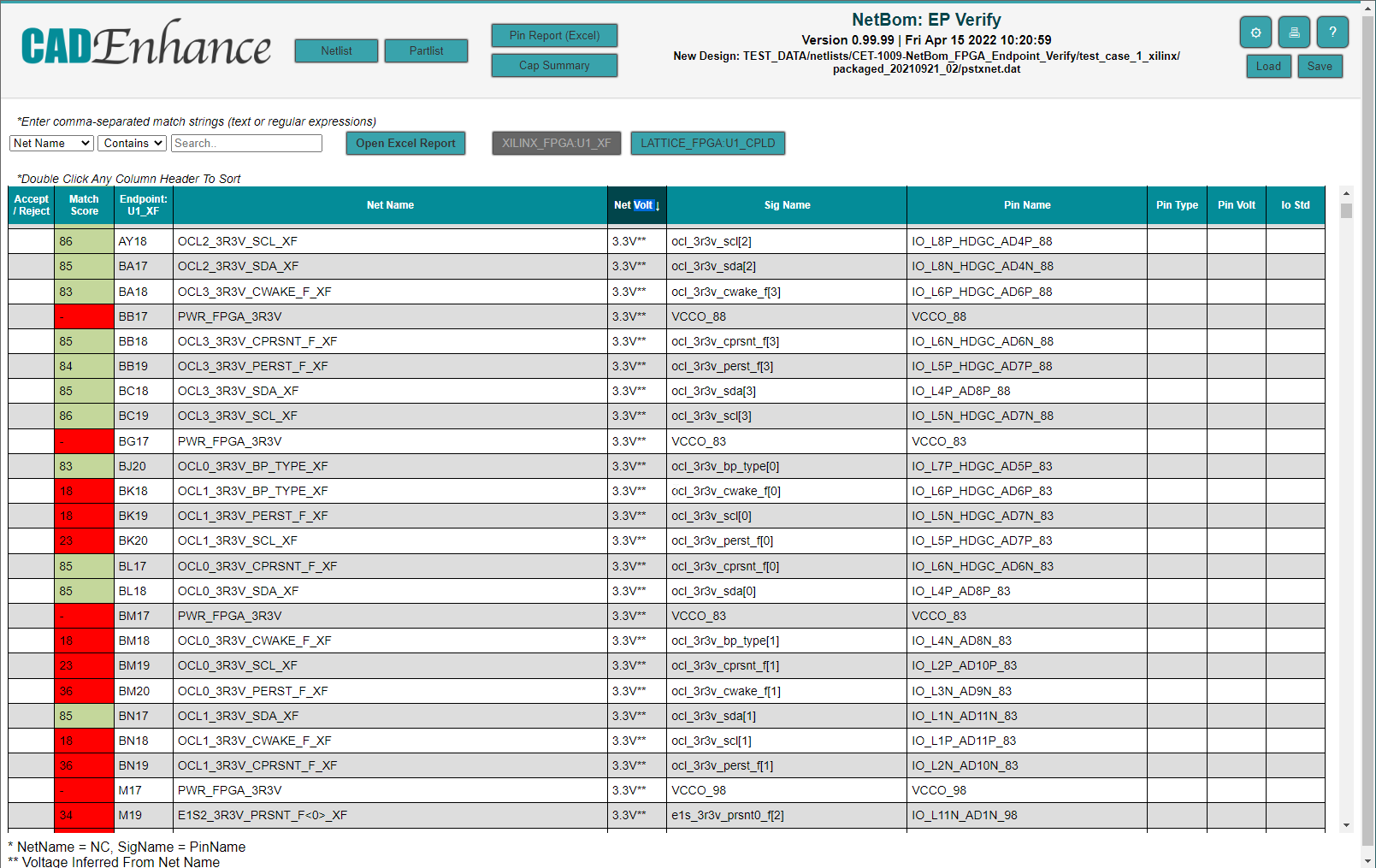Open the settings gear icon
This screenshot has width=1376, height=868.
pos(1255,32)
